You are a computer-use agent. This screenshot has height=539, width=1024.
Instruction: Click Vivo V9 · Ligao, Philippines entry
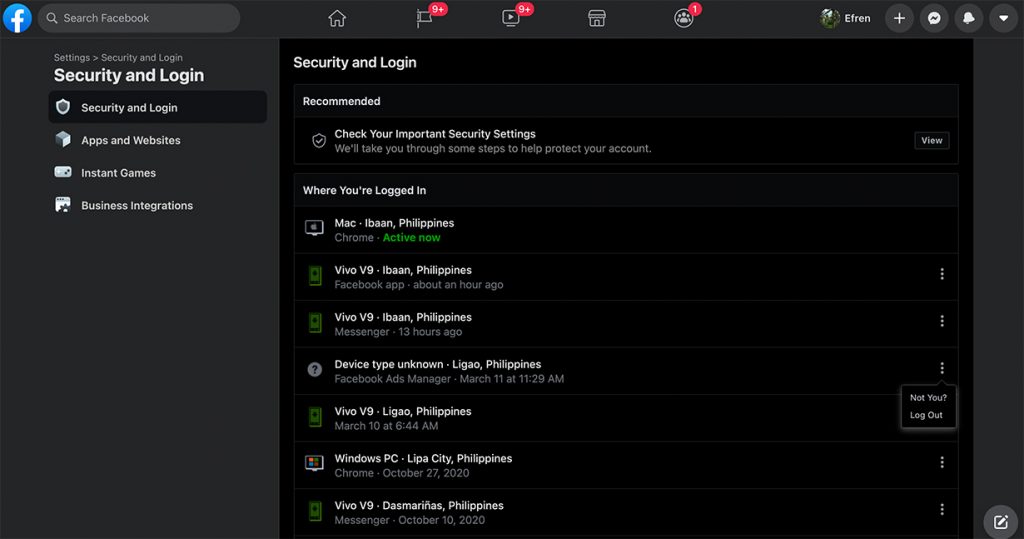pos(402,412)
